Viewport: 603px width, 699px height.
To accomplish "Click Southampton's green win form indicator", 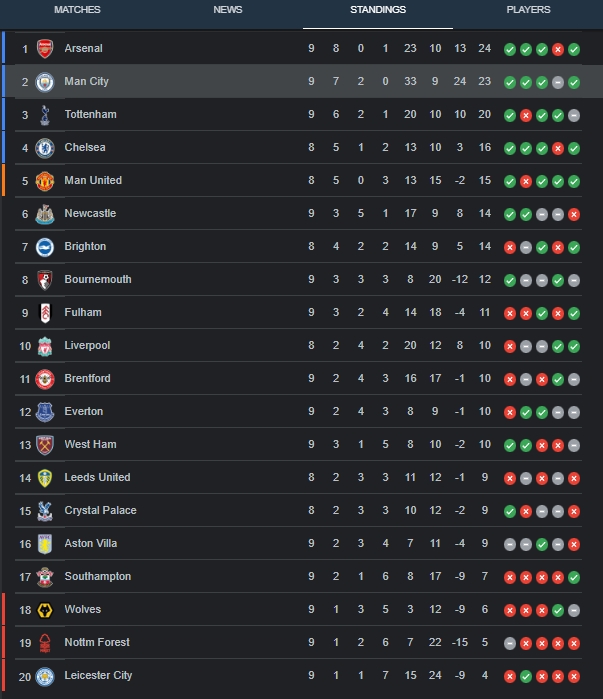I will pos(574,577).
